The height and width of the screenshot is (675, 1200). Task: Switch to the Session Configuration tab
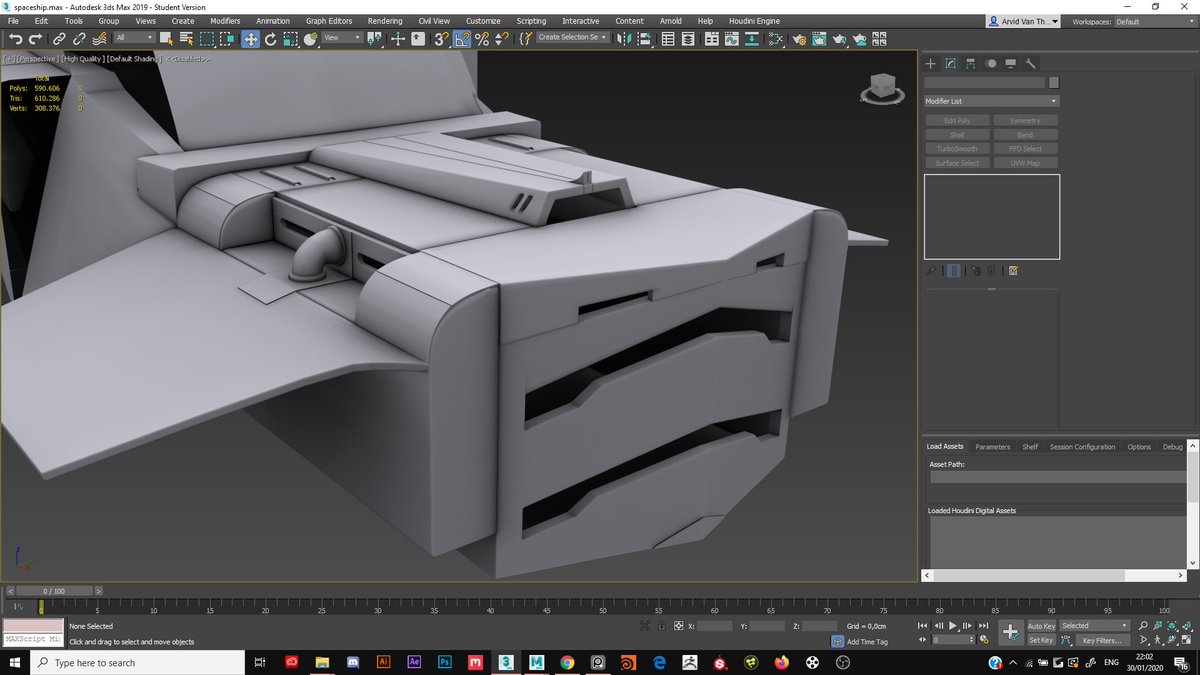1082,447
